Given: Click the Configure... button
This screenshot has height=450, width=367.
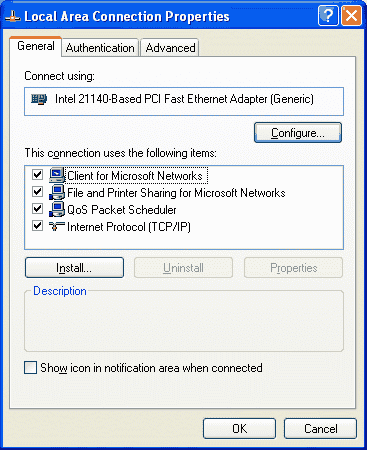Looking at the screenshot, I should [298, 133].
